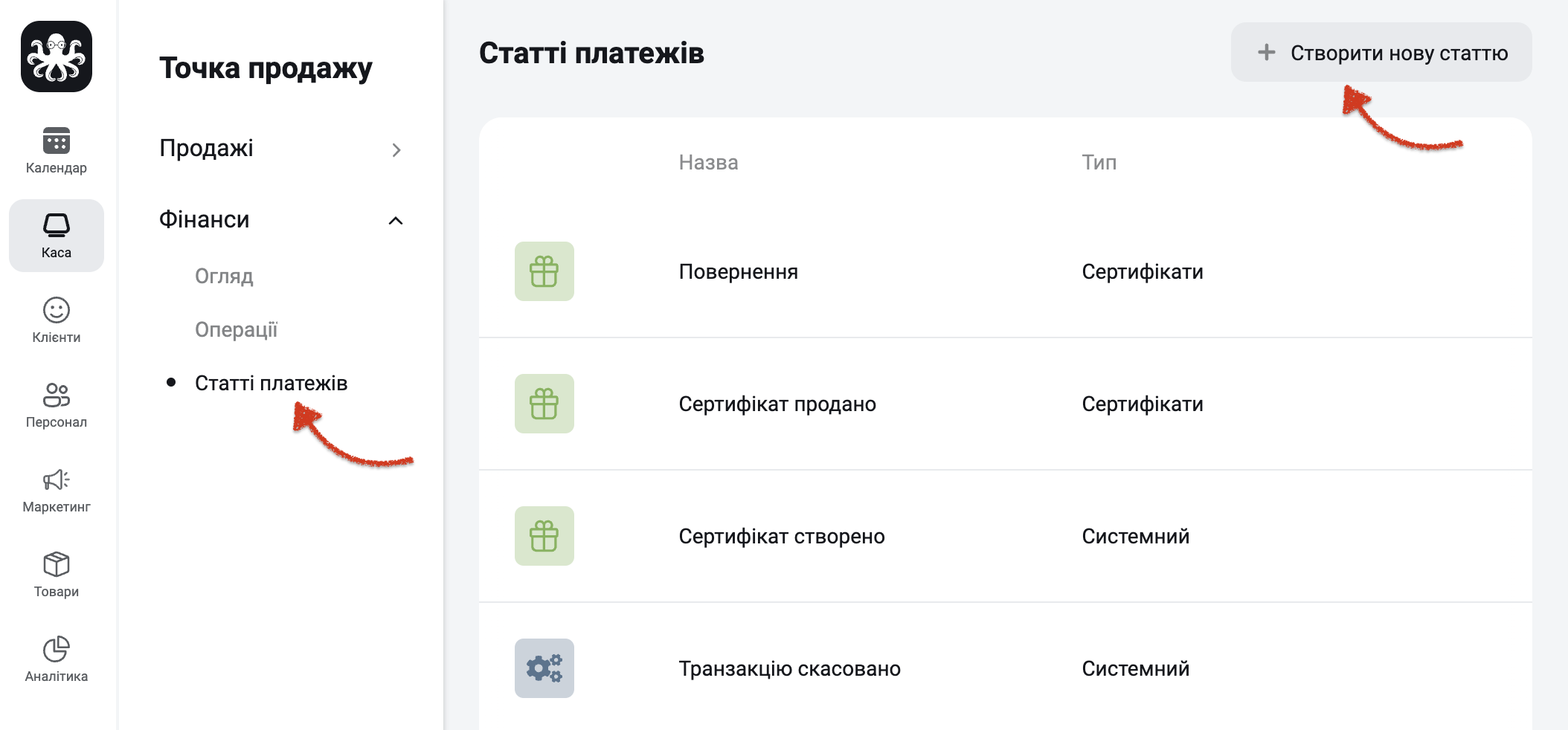
Task: Expand the Продажі section chevron
Action: 396,150
